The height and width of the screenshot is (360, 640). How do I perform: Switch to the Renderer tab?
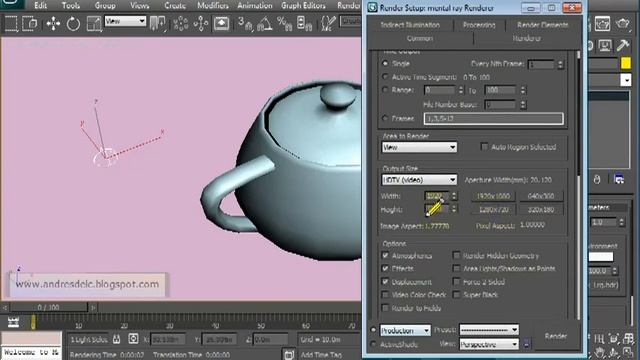(527, 38)
